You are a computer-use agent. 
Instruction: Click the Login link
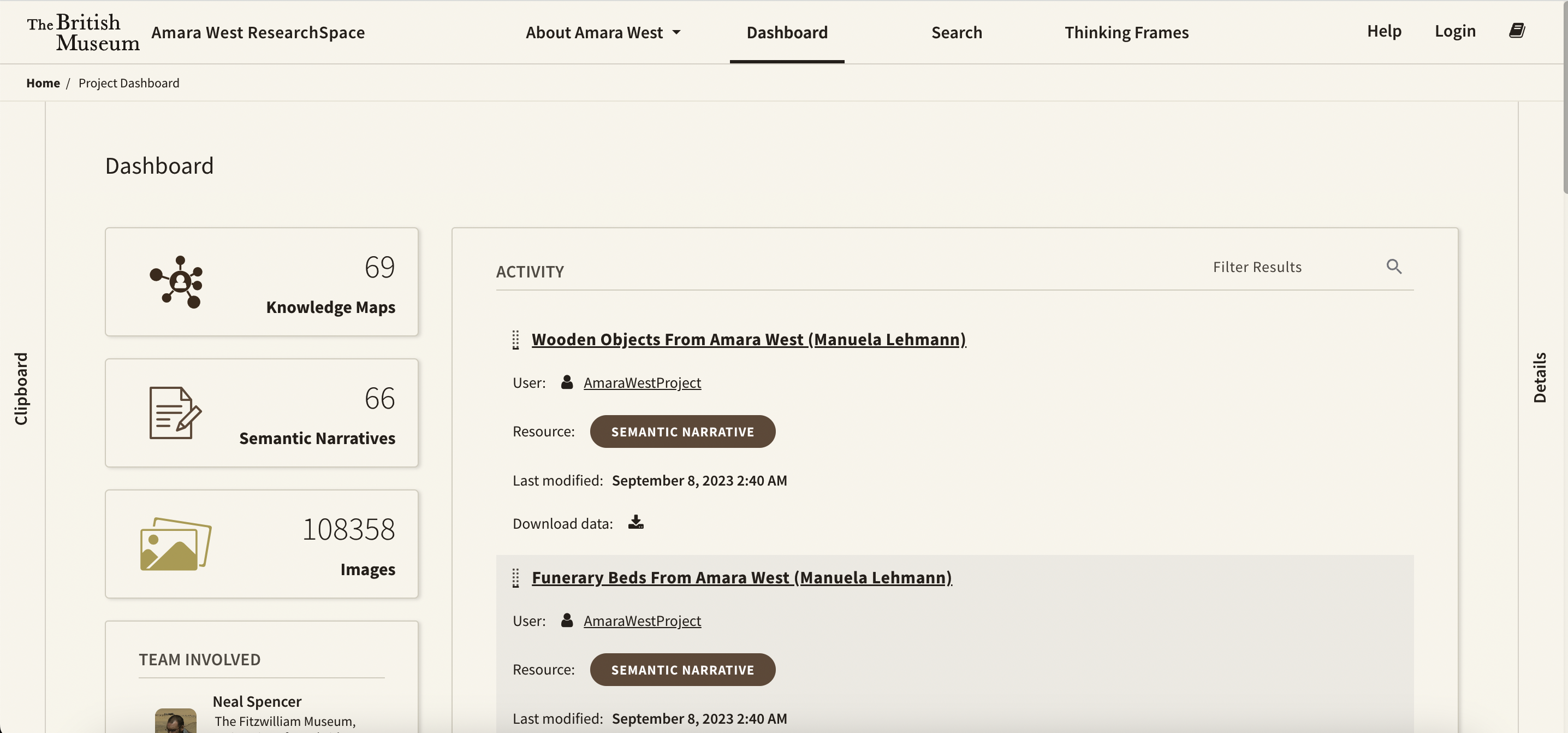click(x=1454, y=31)
